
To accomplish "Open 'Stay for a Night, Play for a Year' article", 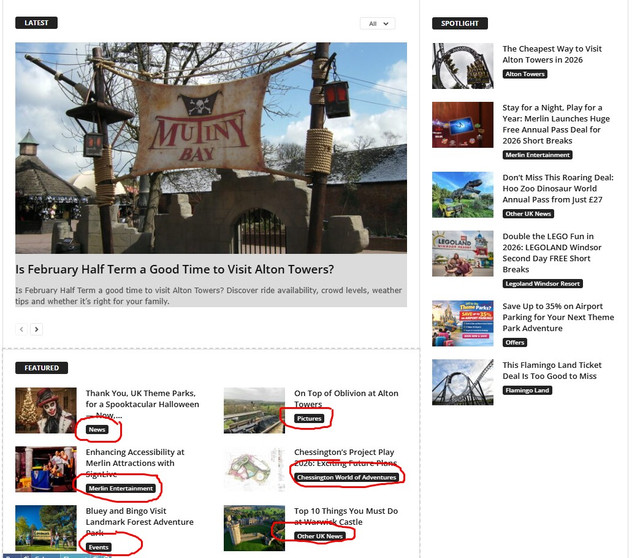I will coord(556,124).
